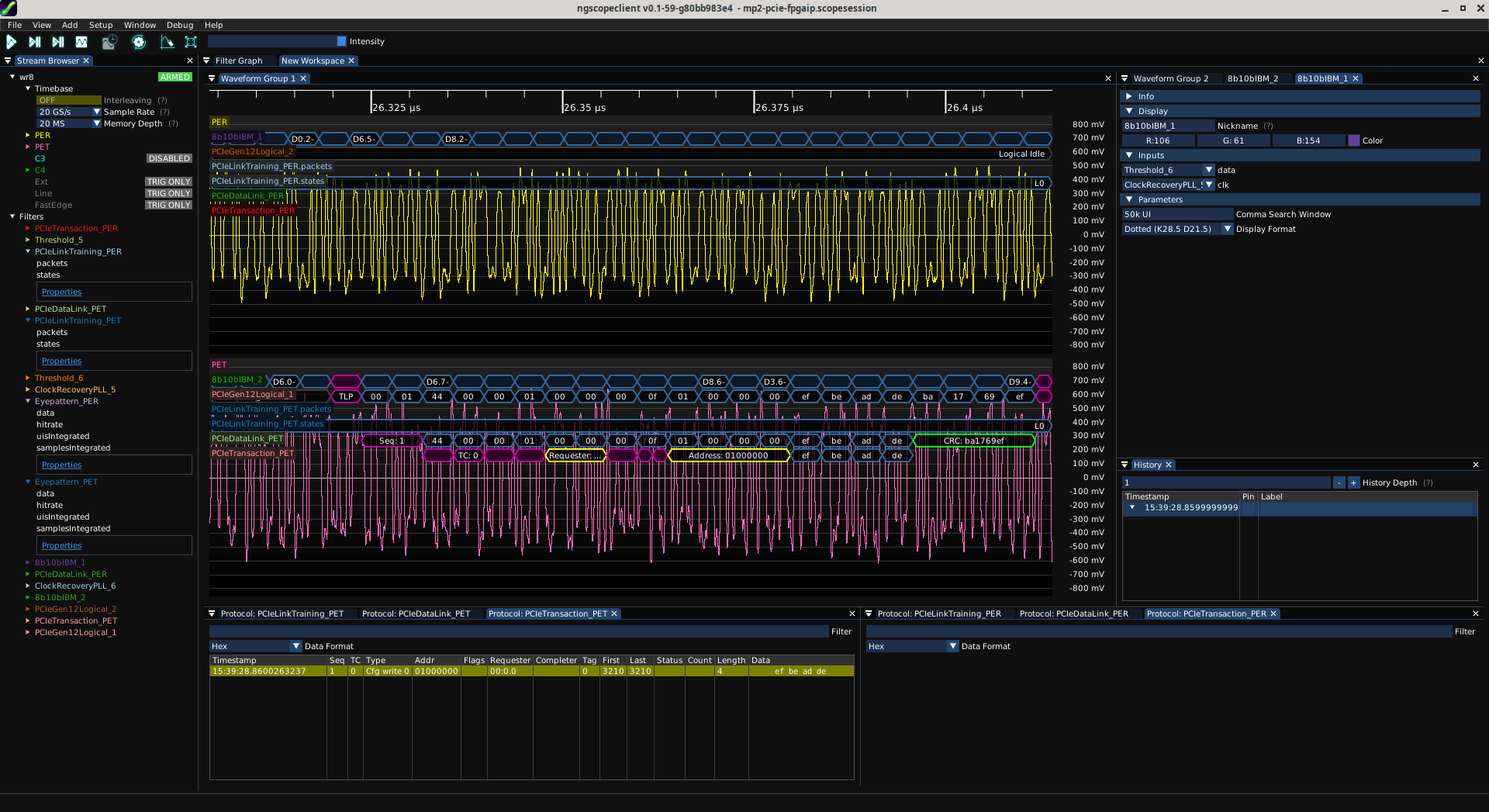Viewport: 1489px width, 812px height.
Task: Click Properties link under PCIeLinkTraining_PET
Action: [61, 361]
